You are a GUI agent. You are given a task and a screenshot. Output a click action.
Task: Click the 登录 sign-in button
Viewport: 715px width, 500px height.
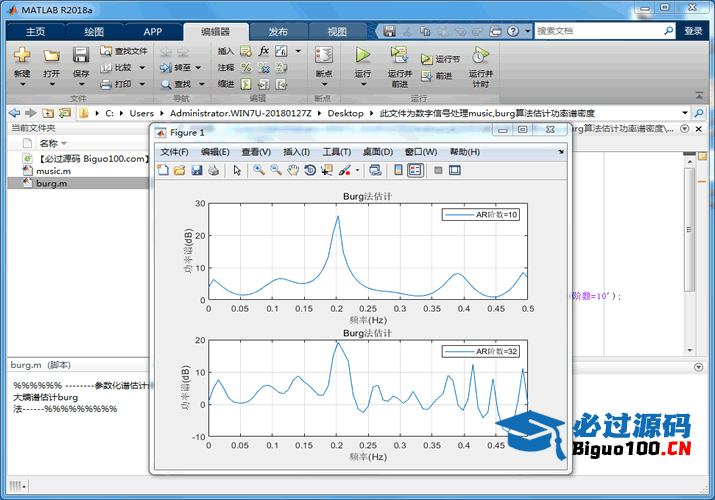(x=693, y=31)
